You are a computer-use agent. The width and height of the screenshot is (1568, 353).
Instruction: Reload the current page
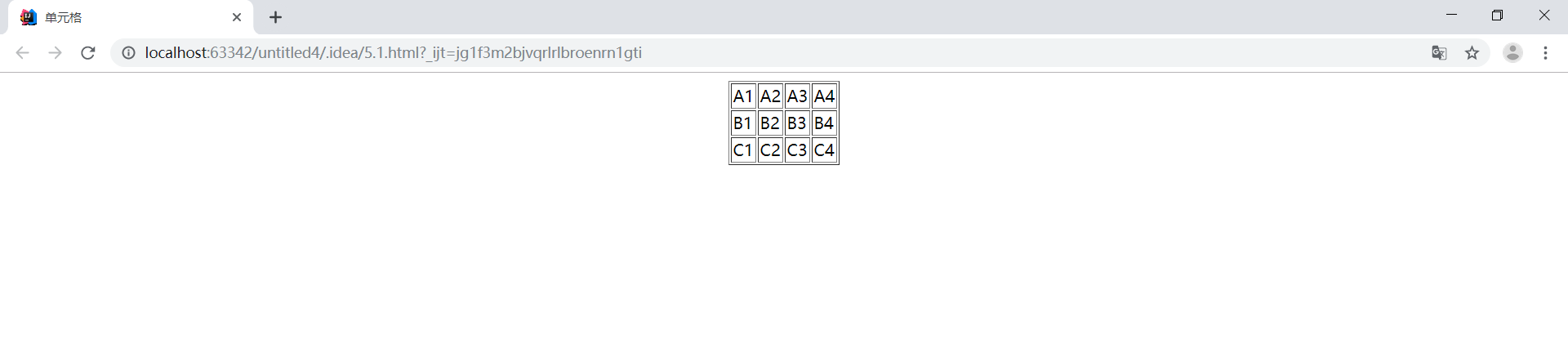pos(88,53)
